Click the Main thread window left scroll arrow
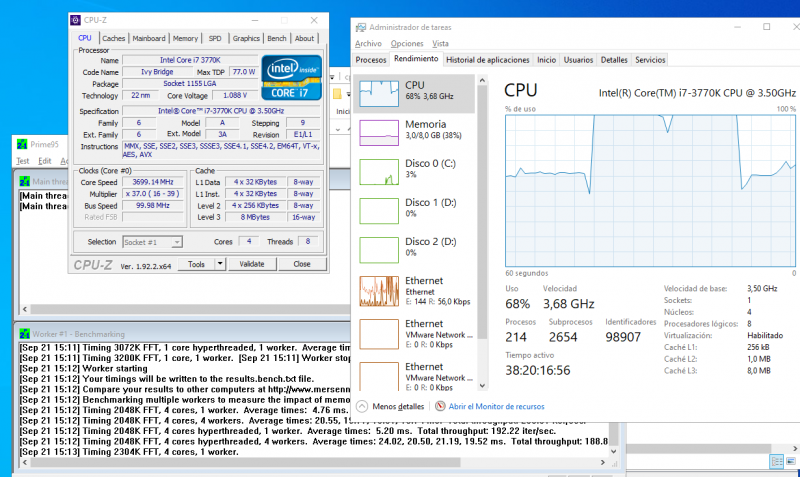 (24, 309)
